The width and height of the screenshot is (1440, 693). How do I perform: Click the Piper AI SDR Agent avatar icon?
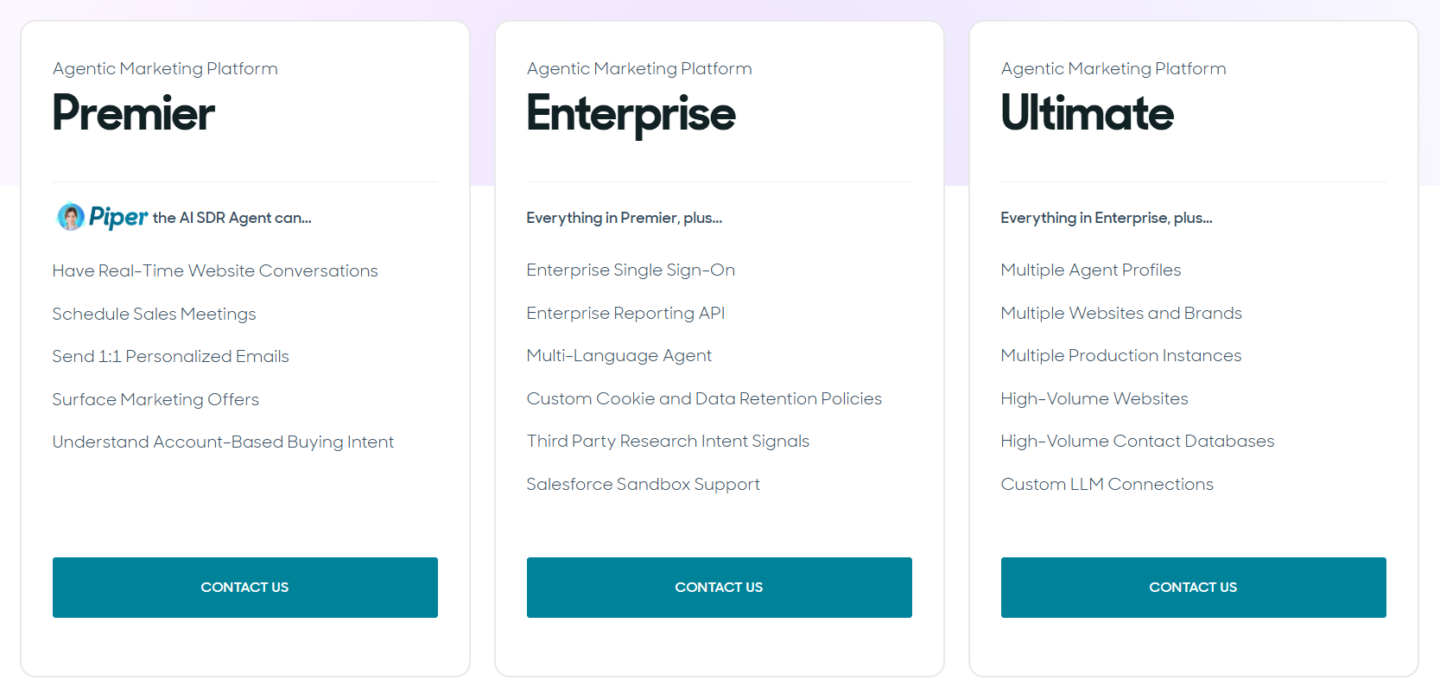pyautogui.click(x=70, y=216)
